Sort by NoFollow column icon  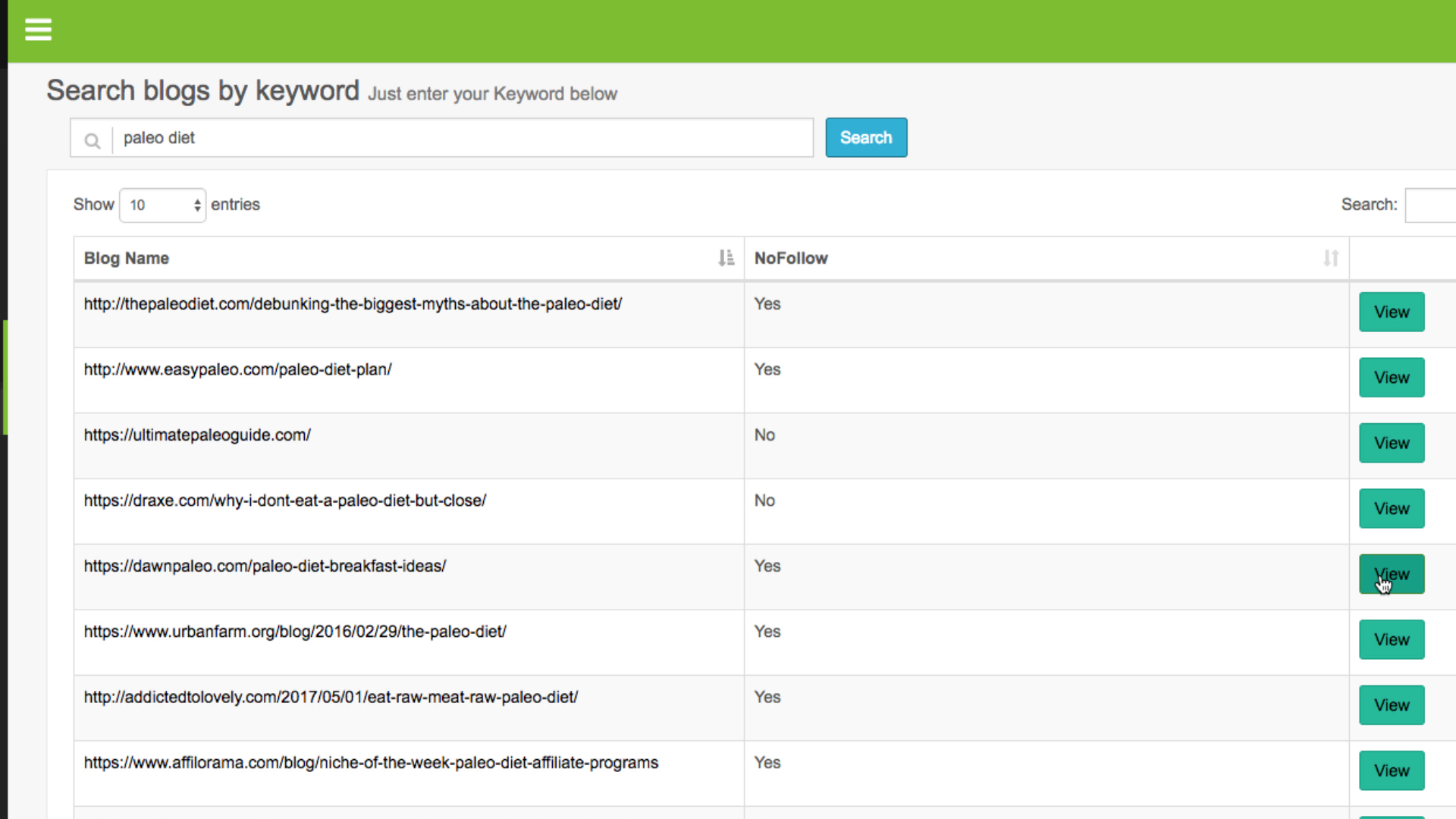point(1330,258)
